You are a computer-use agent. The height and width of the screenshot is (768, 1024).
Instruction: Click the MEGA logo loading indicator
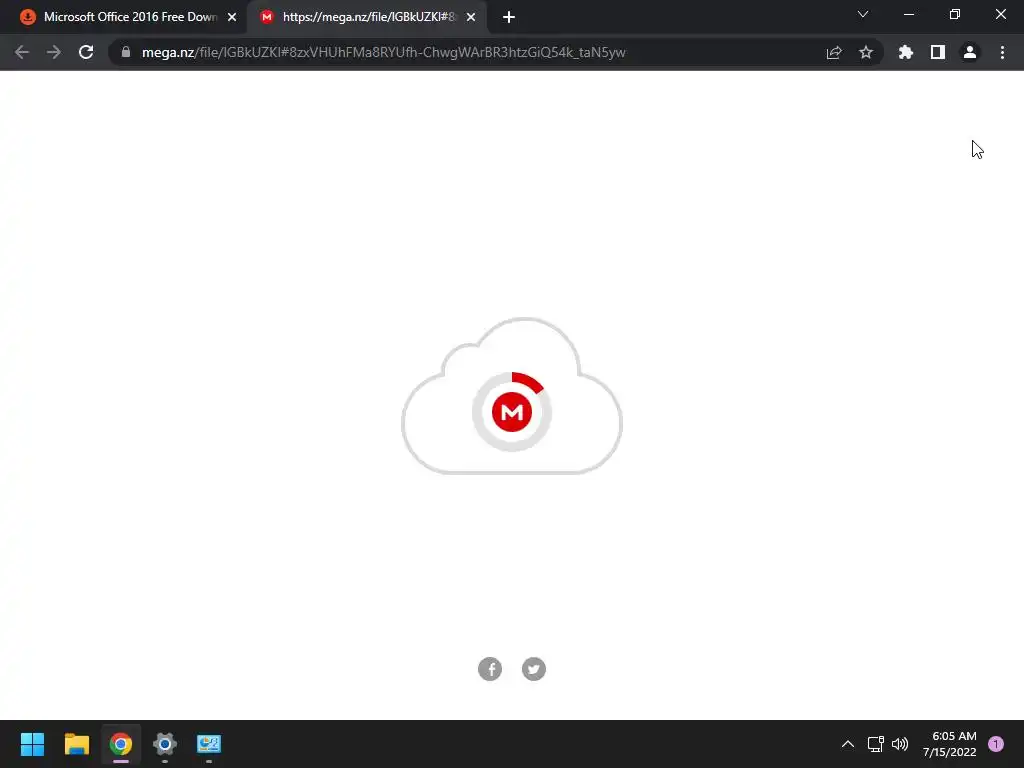[x=512, y=412]
